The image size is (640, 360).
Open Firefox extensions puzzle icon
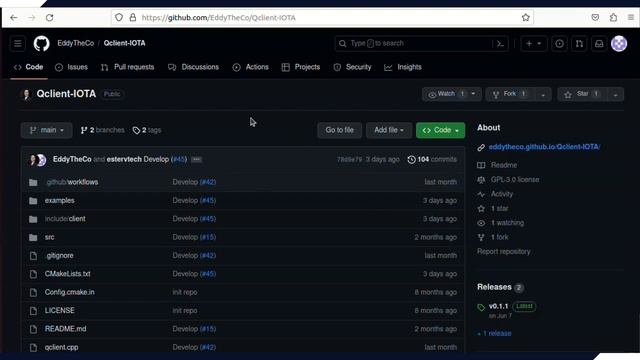(x=613, y=18)
